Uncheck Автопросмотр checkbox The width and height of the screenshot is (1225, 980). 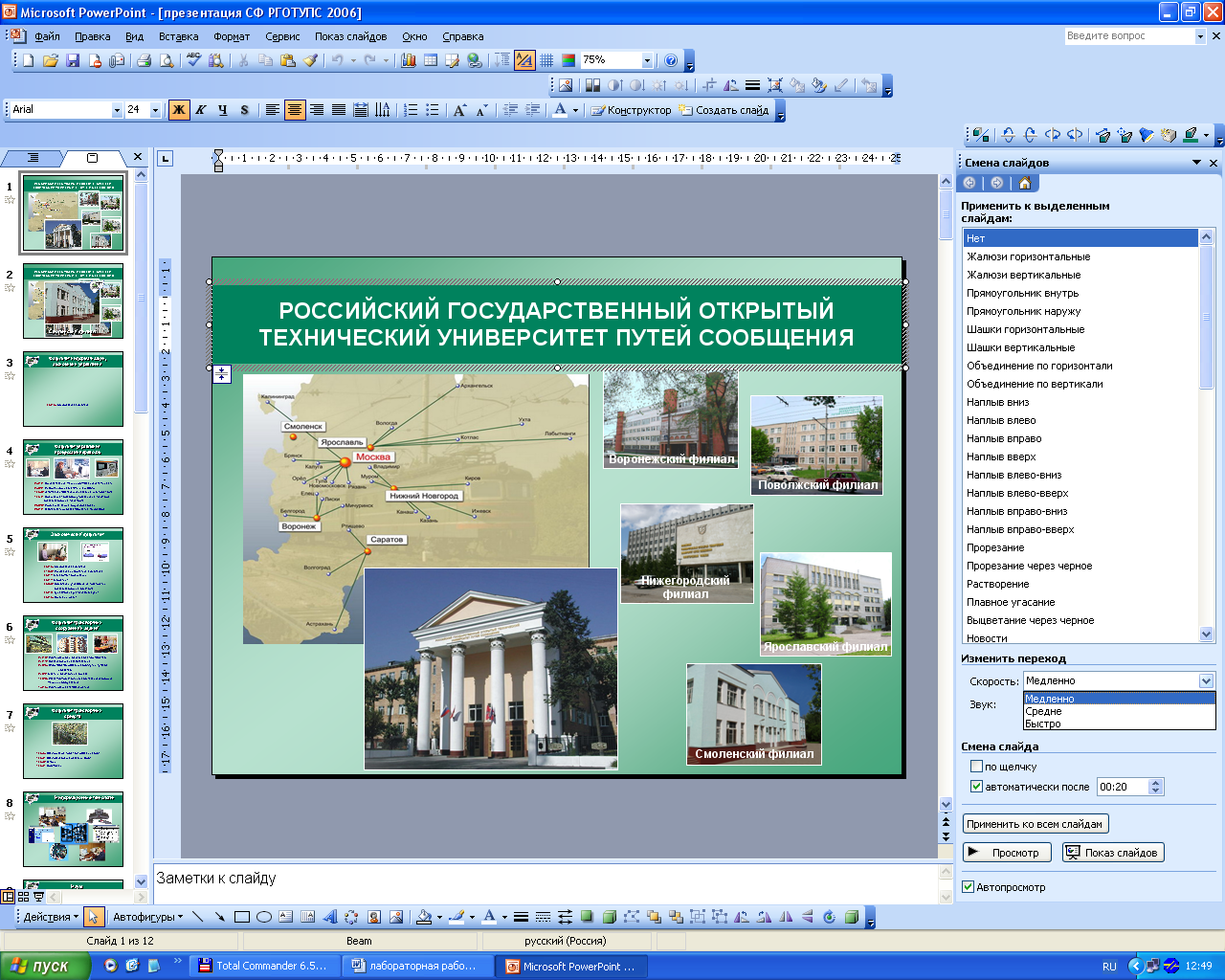click(968, 887)
